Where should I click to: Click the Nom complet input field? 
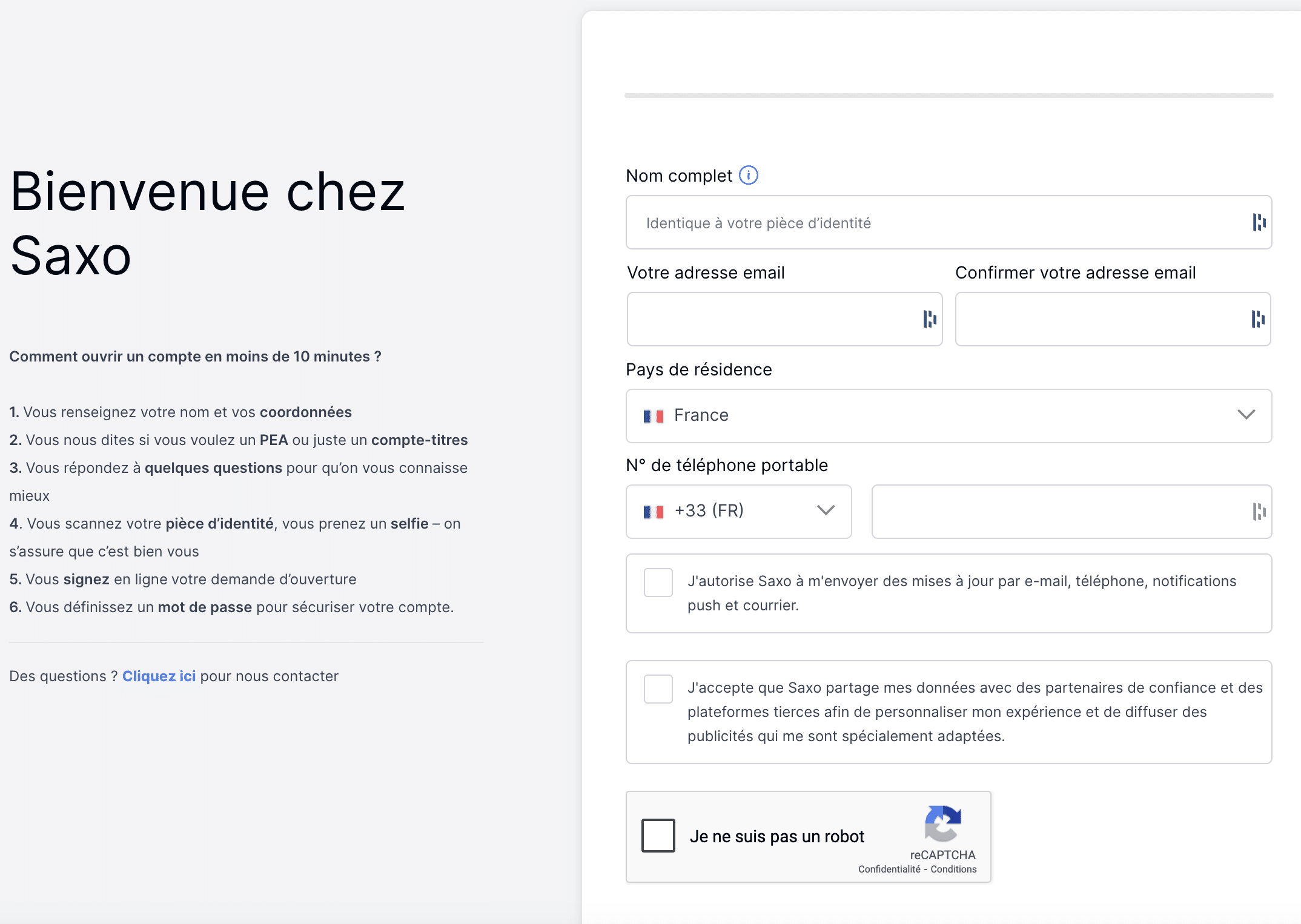pyautogui.click(x=936, y=223)
